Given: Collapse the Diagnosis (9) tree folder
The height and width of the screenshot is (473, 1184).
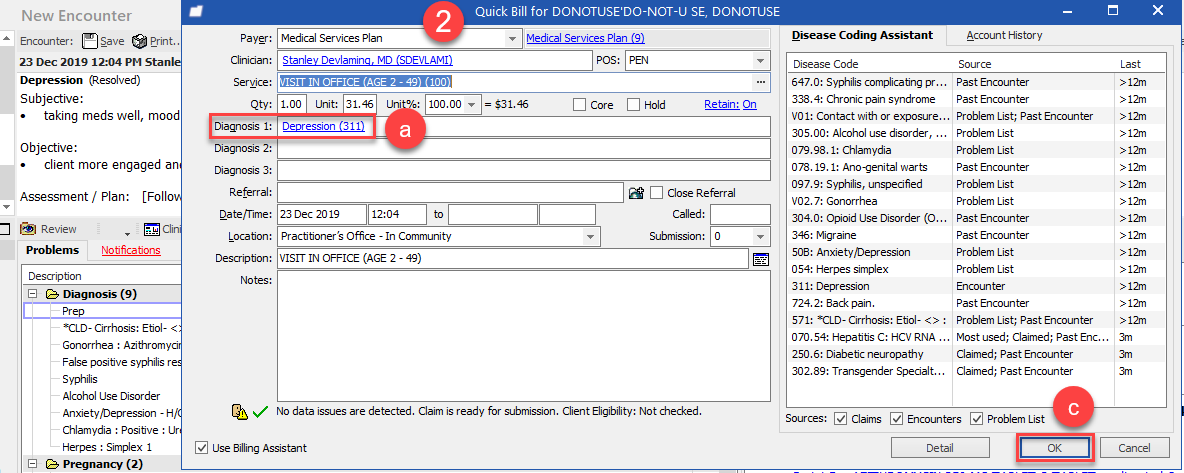Looking at the screenshot, I should click(x=33, y=294).
